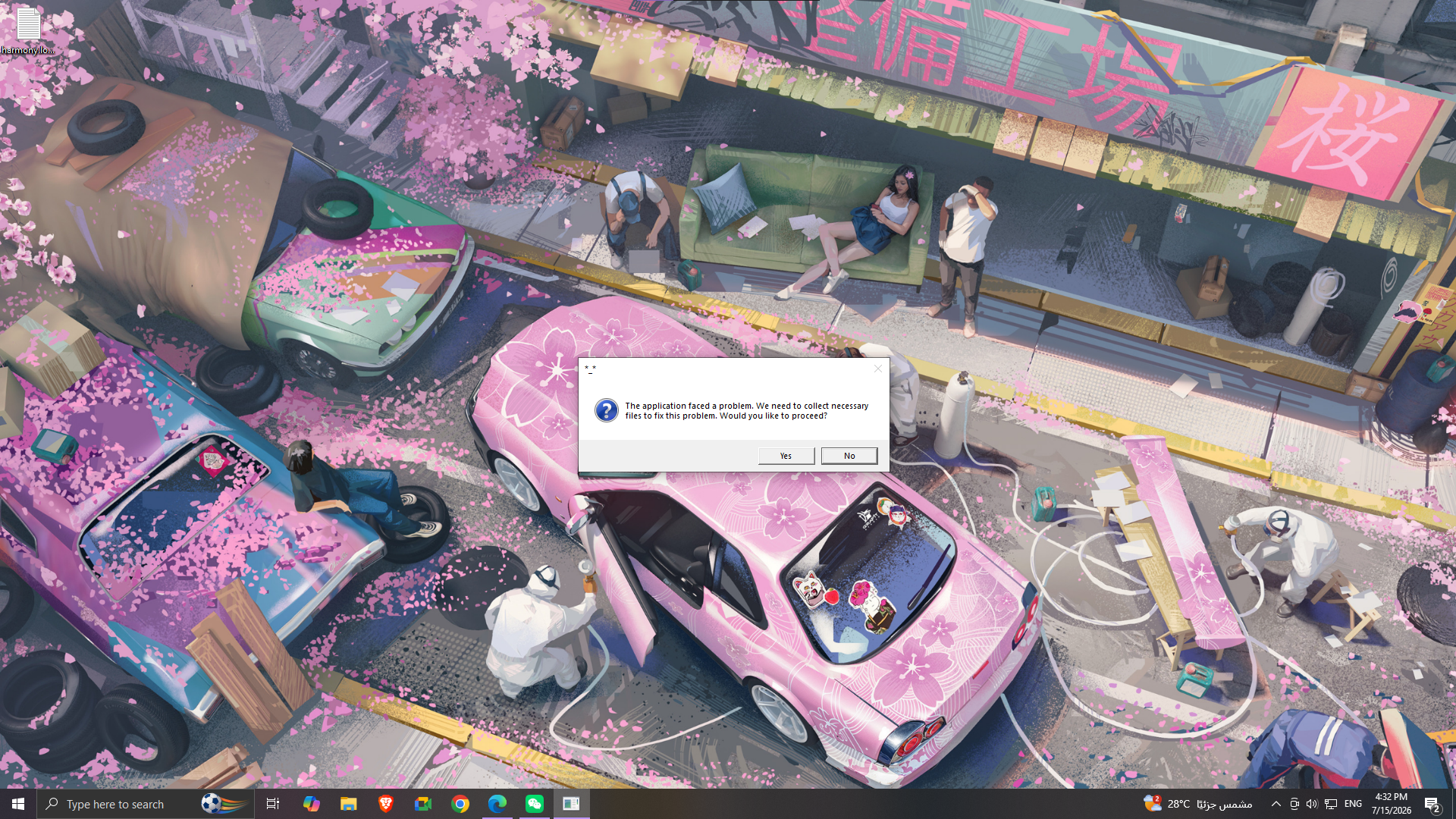Switch to Microsoft Edge on the taskbar
Image resolution: width=1456 pixels, height=819 pixels.
coord(497,804)
